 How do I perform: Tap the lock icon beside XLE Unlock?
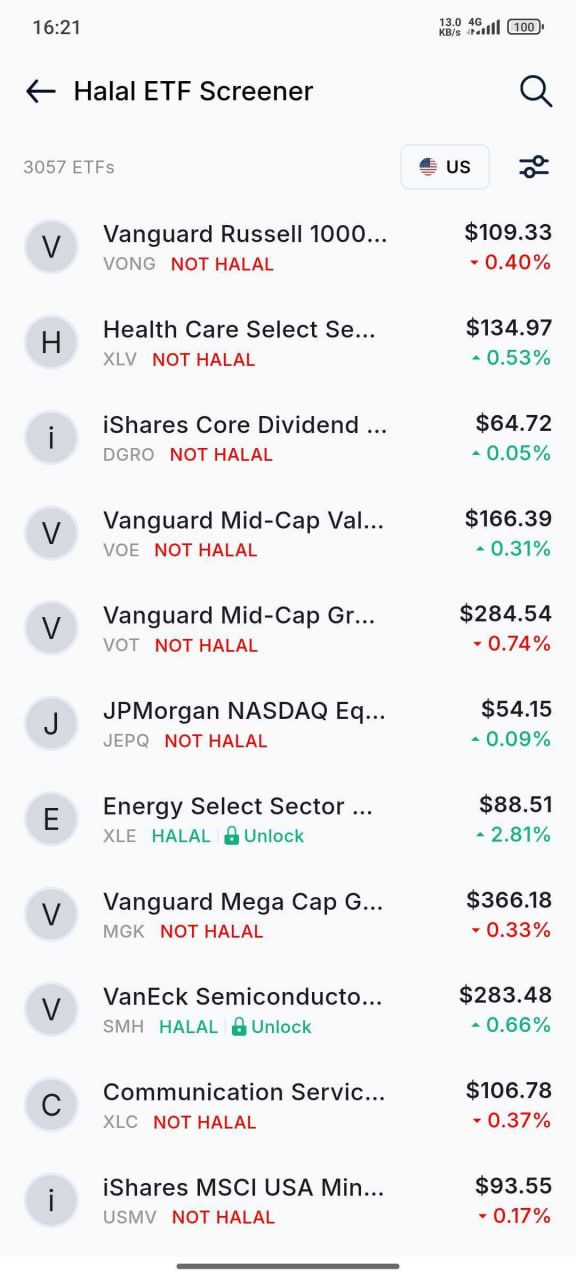(x=231, y=836)
